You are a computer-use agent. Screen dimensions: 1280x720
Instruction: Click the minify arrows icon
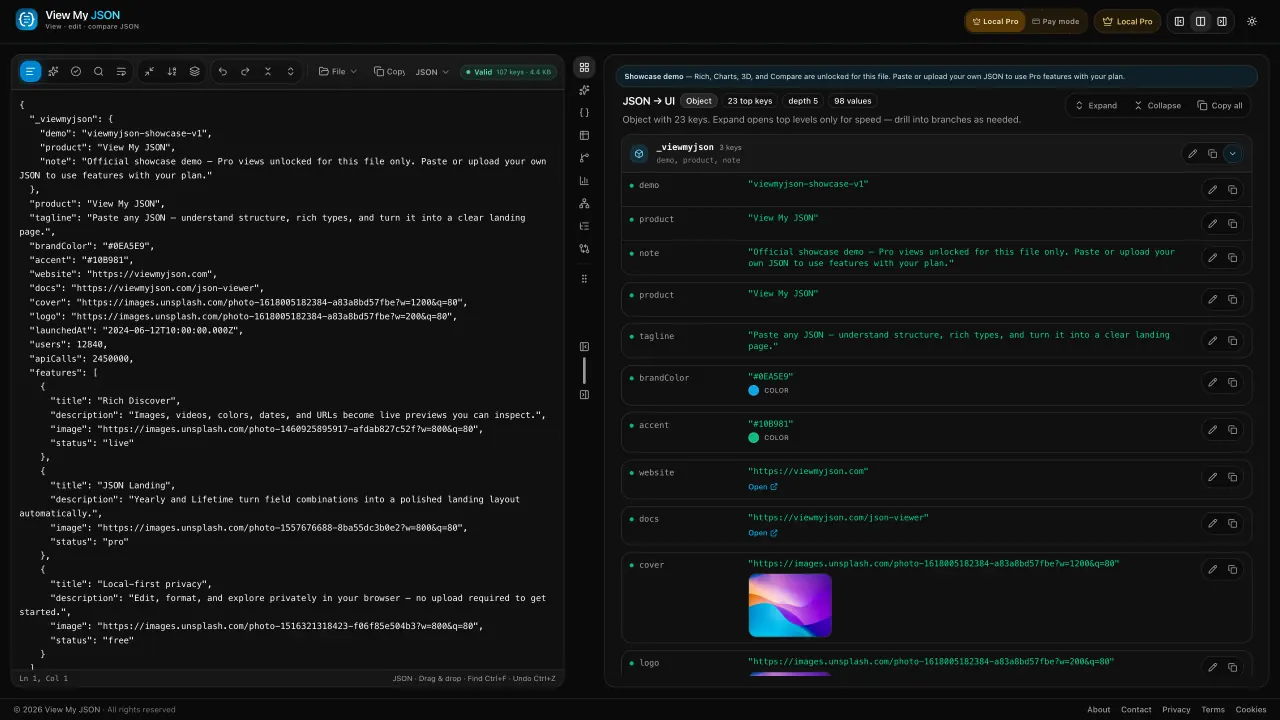[149, 71]
